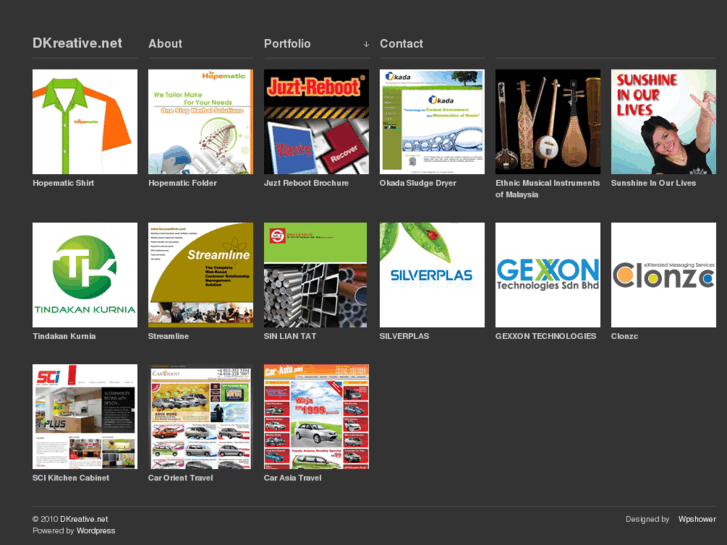The height and width of the screenshot is (545, 727).
Task: Open the Car Asia Travel thumbnail
Action: [x=316, y=417]
